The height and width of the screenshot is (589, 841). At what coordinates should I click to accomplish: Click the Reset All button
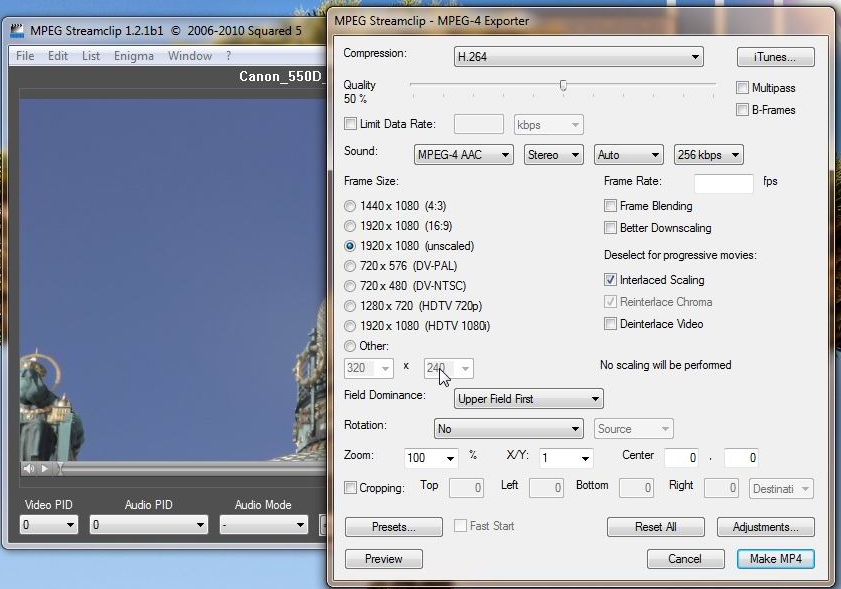[655, 527]
